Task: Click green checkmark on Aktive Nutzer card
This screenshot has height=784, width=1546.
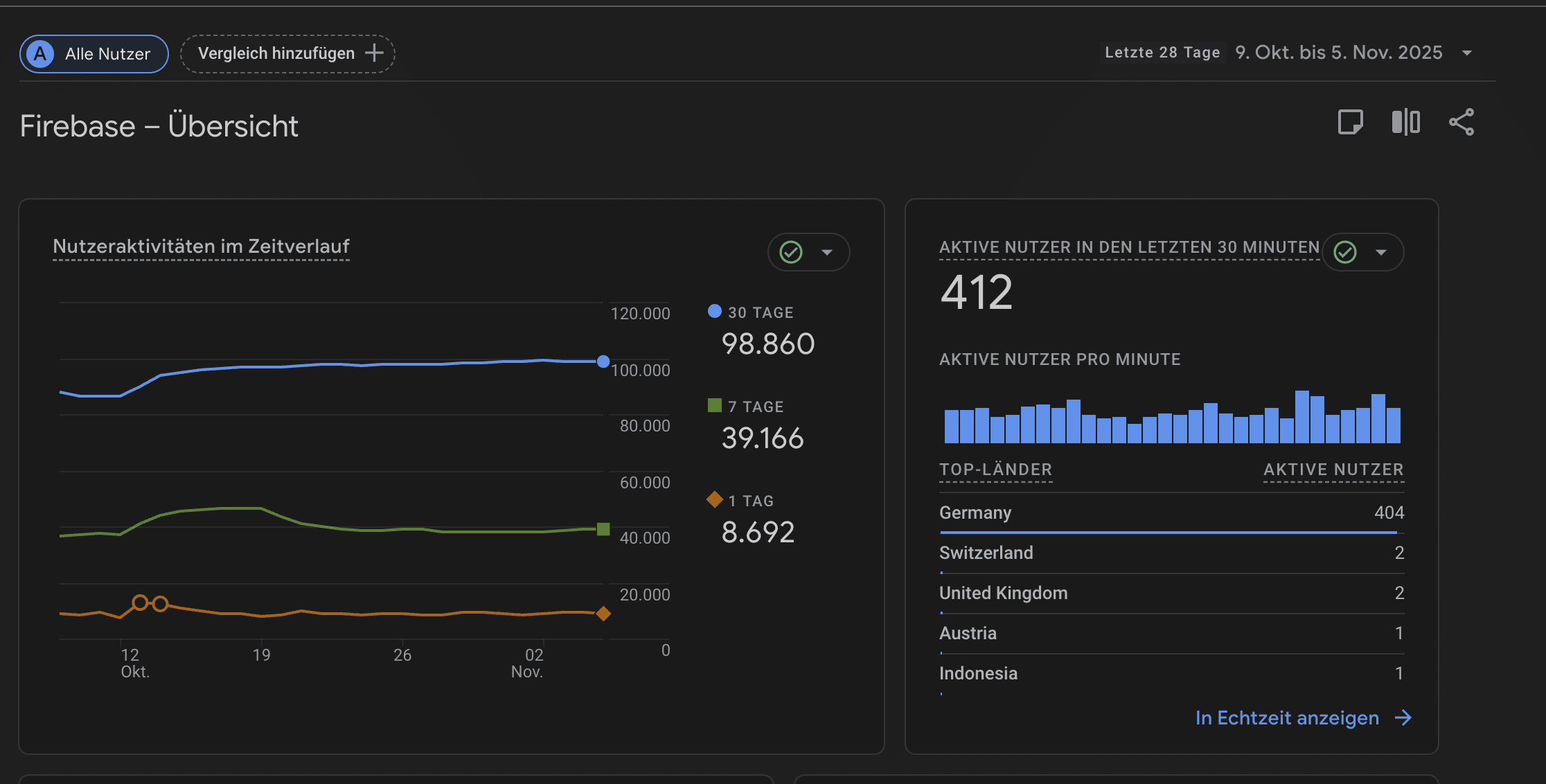Action: (x=1345, y=252)
